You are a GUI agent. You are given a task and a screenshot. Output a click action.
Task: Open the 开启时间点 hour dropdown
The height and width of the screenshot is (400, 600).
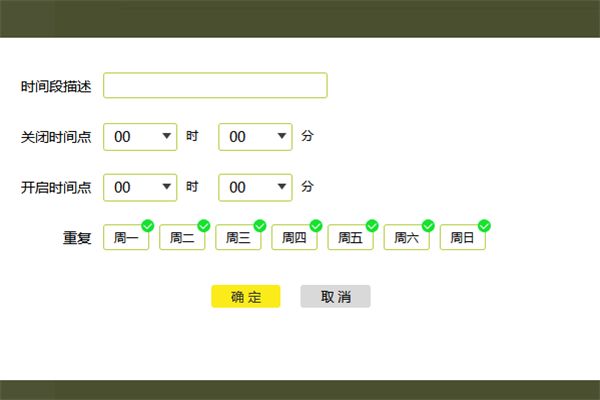(x=140, y=187)
